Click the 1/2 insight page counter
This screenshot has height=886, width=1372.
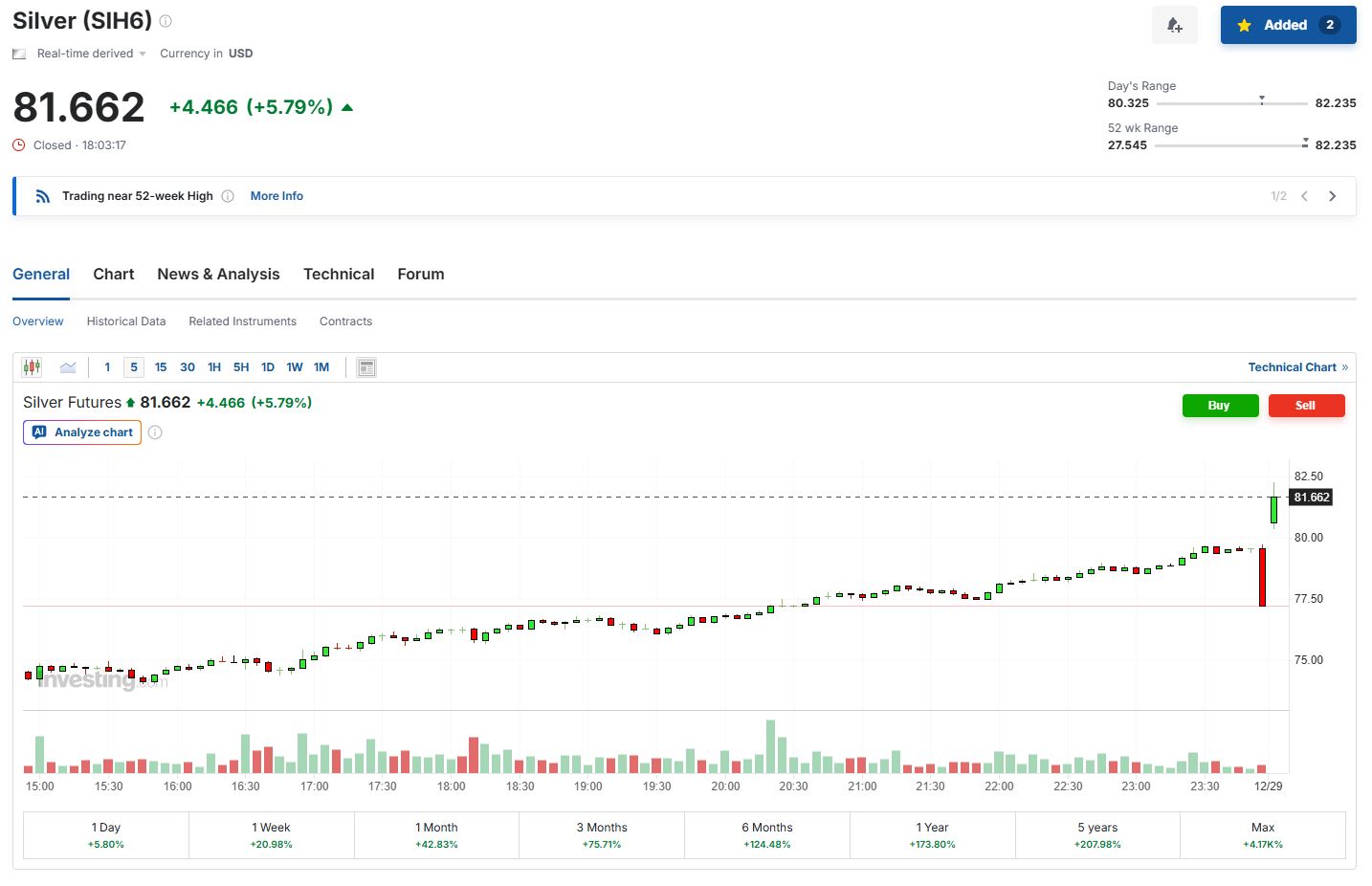point(1278,196)
